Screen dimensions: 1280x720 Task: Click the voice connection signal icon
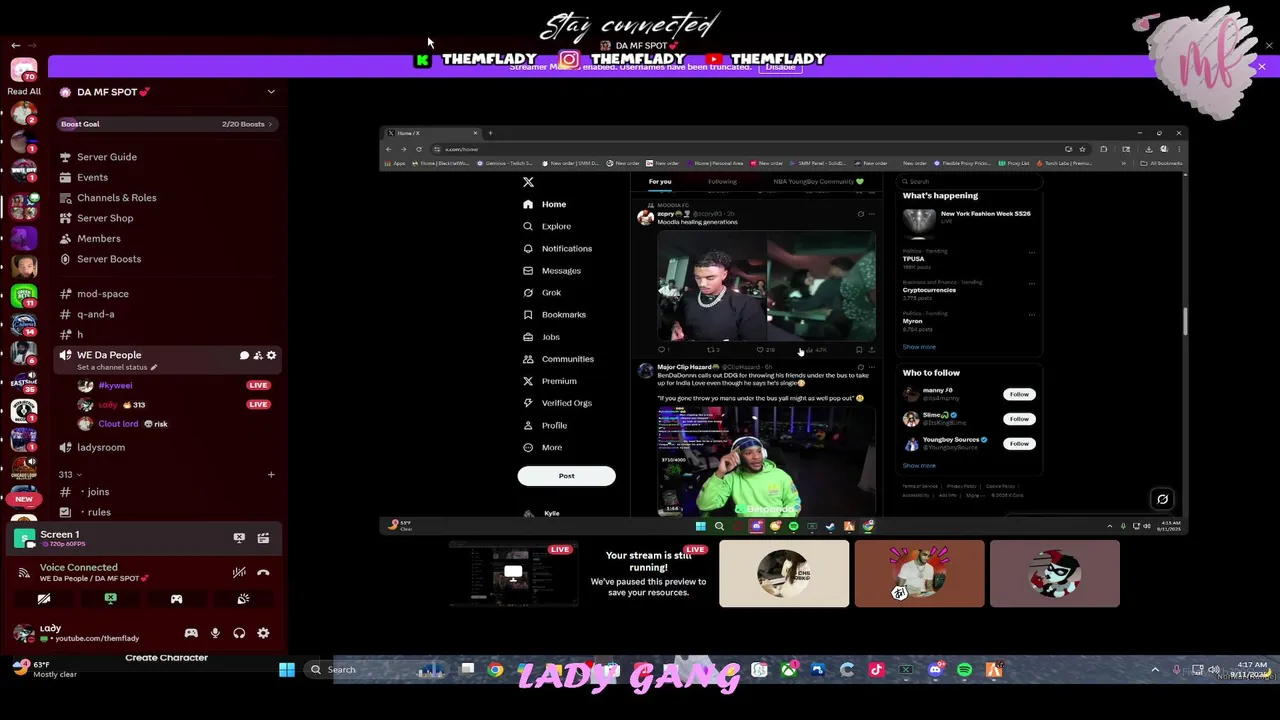click(24, 573)
